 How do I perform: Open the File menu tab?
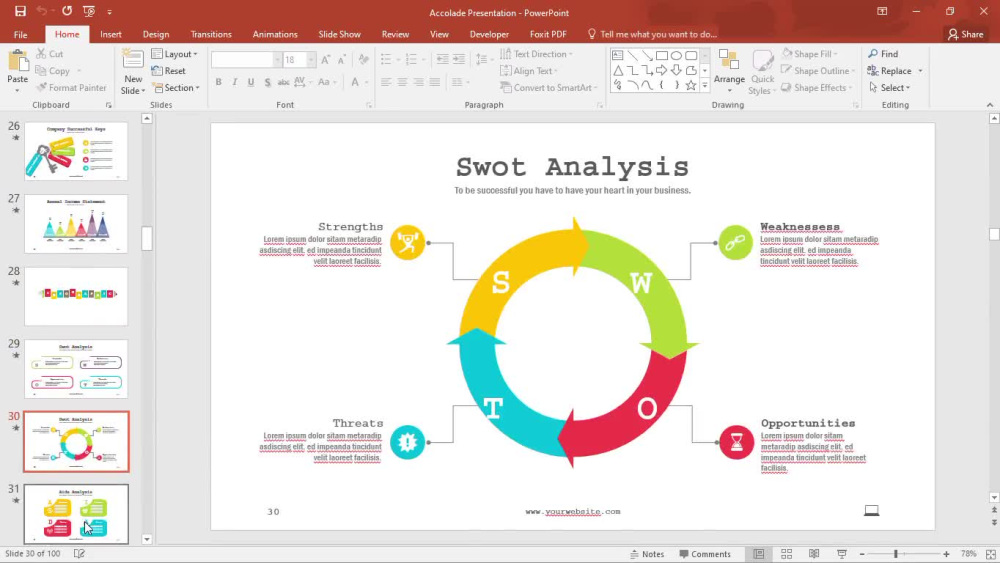[20, 34]
